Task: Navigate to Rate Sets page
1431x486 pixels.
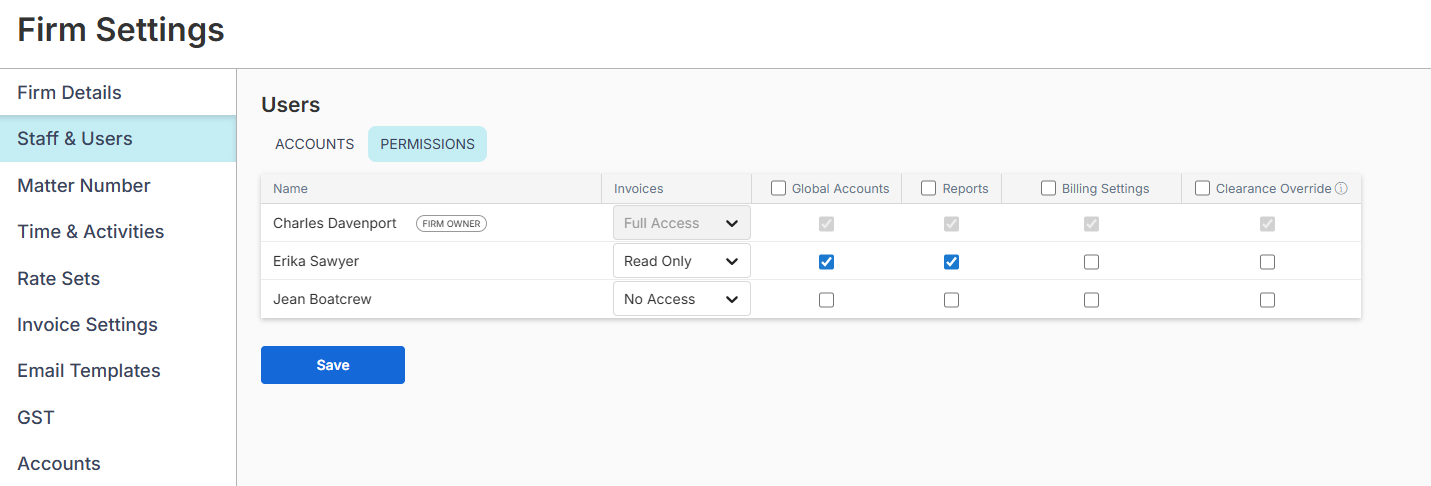Action: pos(58,278)
